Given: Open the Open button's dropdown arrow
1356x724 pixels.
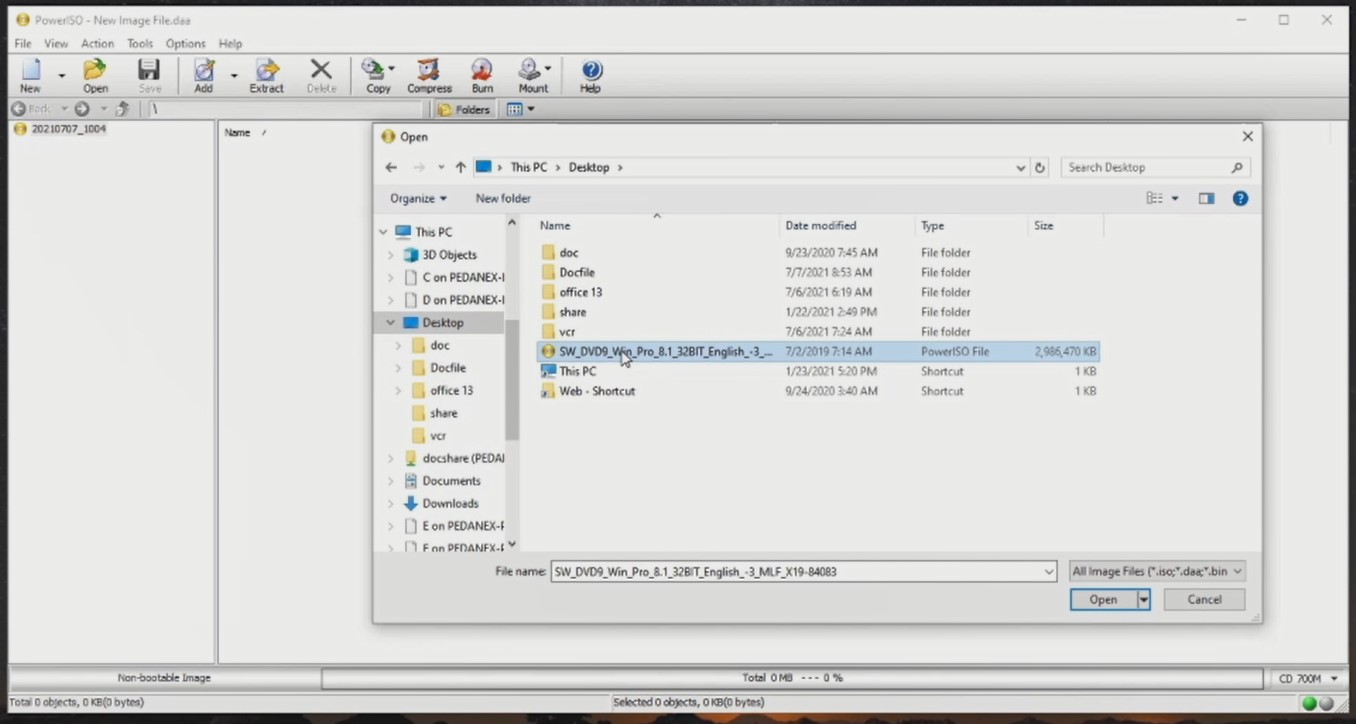Looking at the screenshot, I should 1142,599.
